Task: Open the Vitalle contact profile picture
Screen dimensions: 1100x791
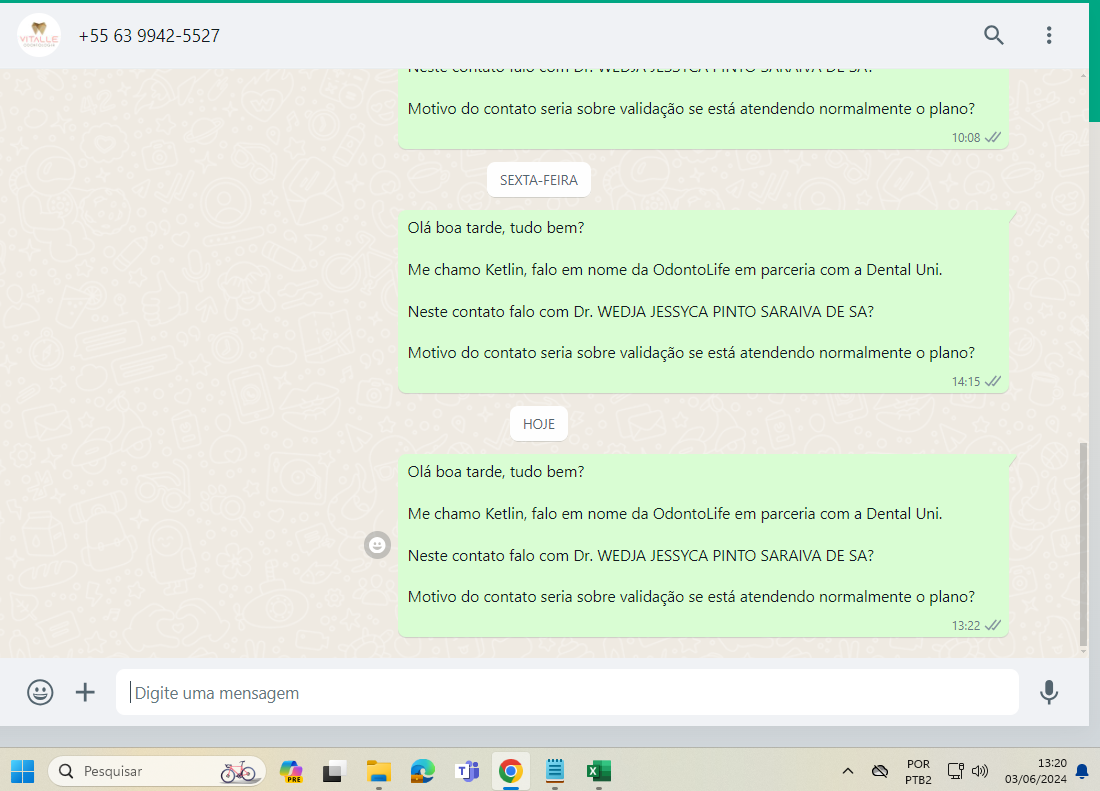Action: tap(39, 35)
